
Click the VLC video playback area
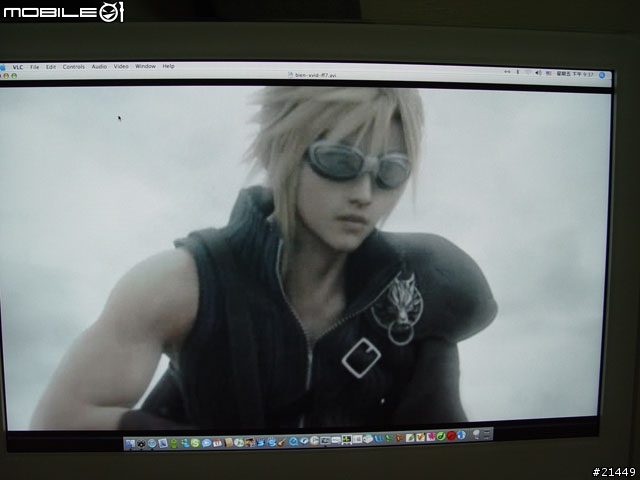tap(304, 257)
